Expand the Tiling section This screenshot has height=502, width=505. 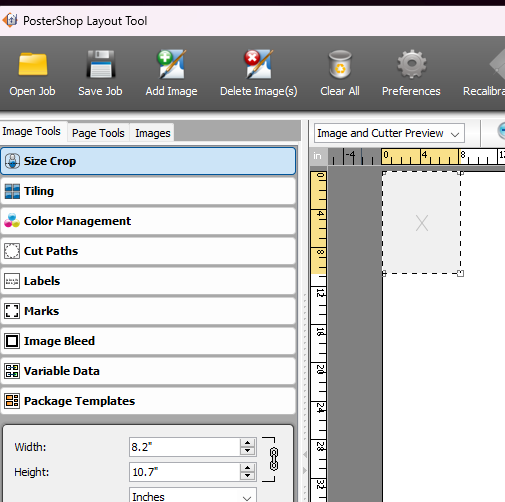(148, 191)
